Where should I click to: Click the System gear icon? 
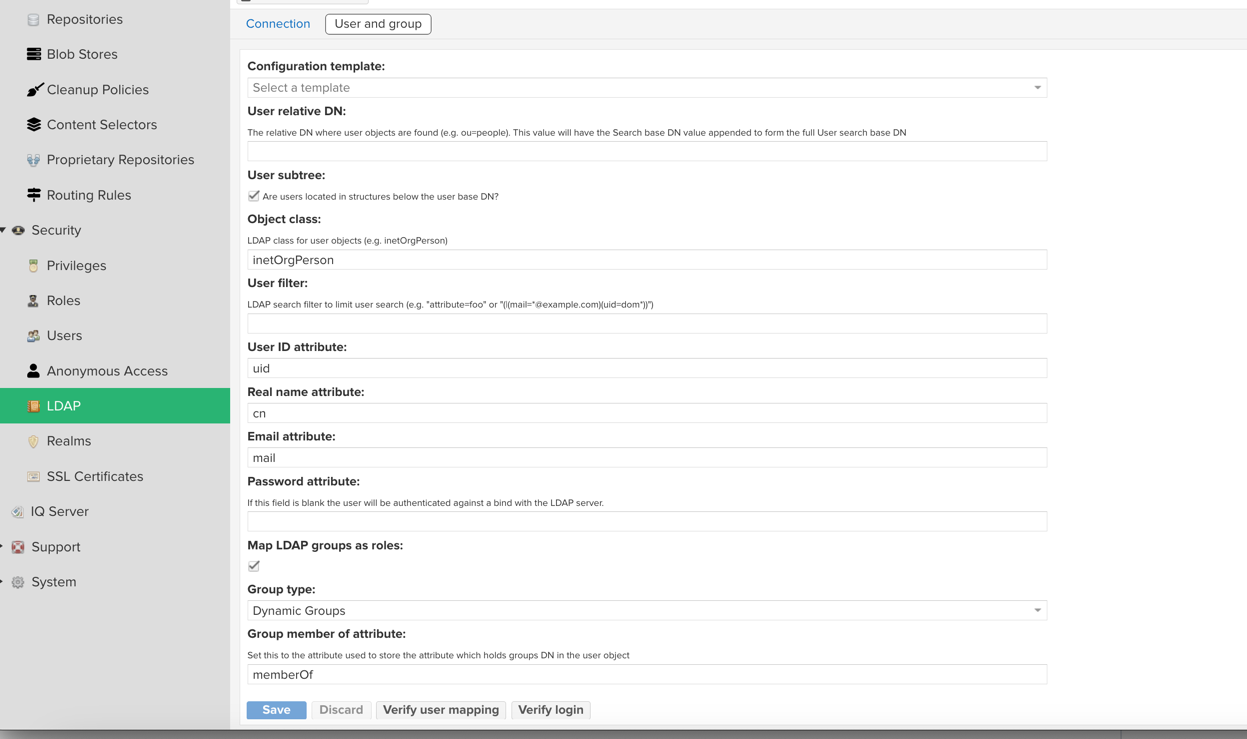18,582
